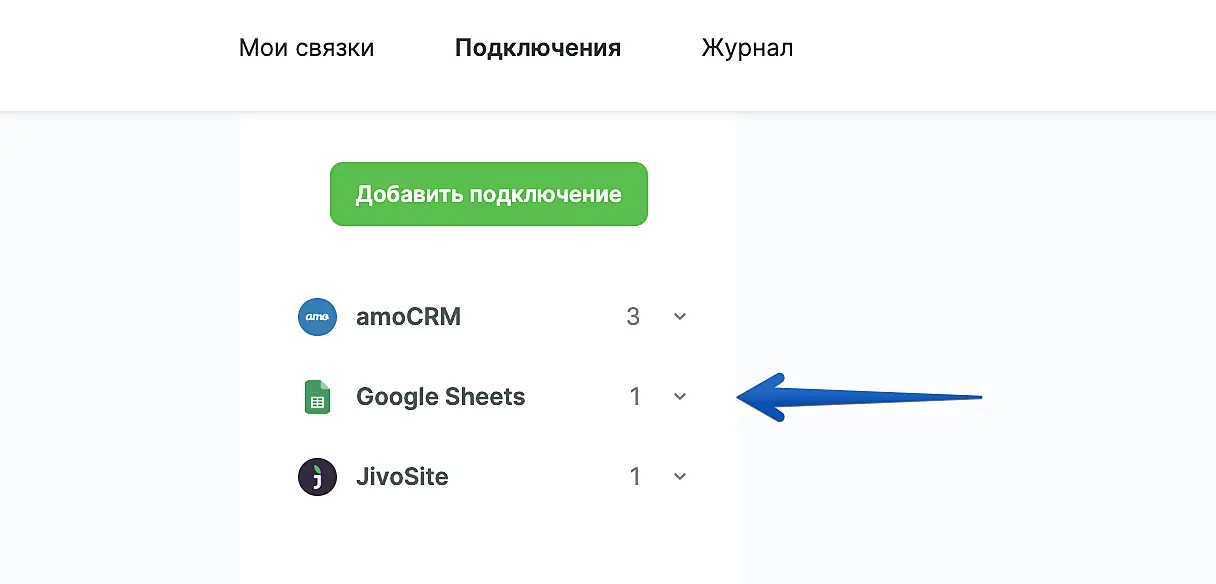Select the Подключения tab
Image resolution: width=1216 pixels, height=584 pixels.
[538, 48]
